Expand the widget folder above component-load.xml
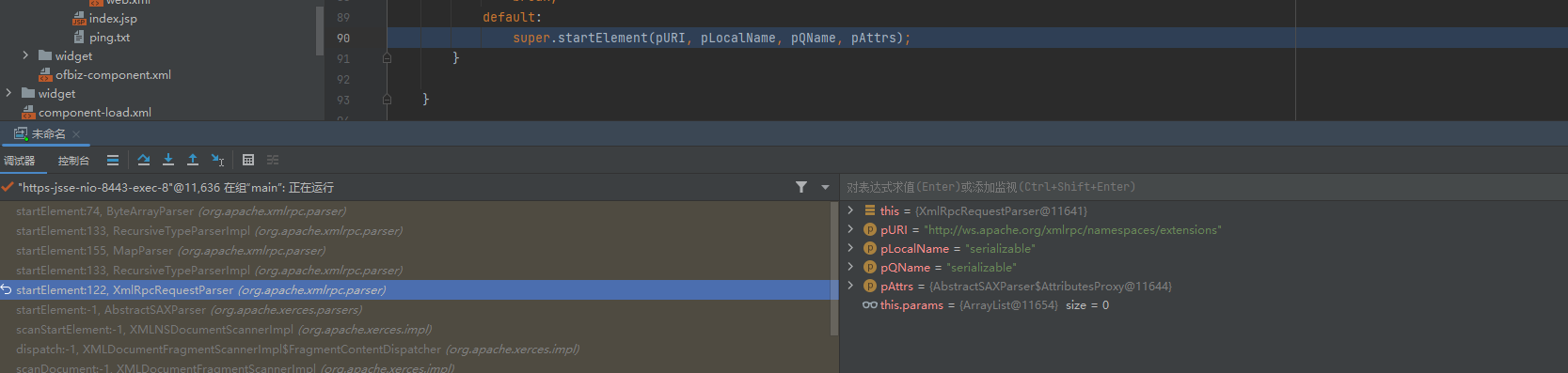1568x373 pixels. [8, 93]
